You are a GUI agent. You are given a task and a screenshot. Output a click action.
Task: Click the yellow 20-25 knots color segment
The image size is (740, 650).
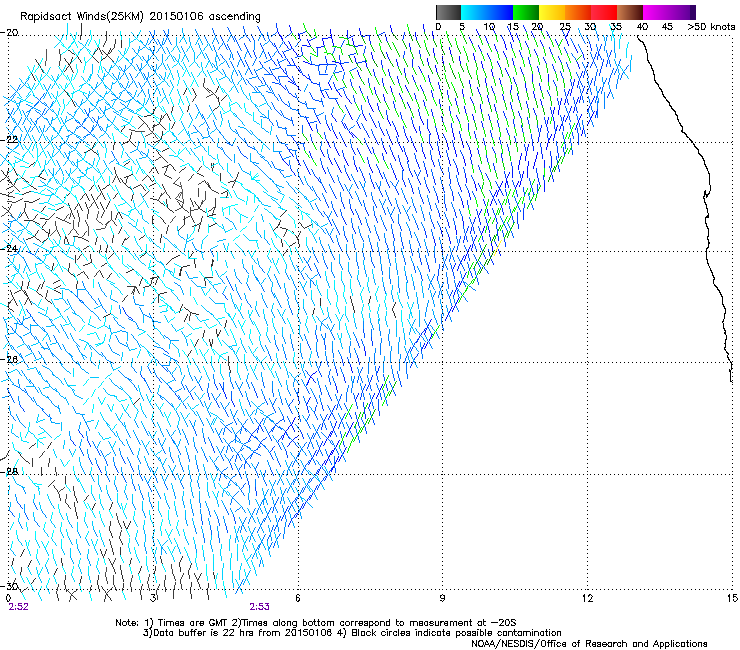click(552, 12)
